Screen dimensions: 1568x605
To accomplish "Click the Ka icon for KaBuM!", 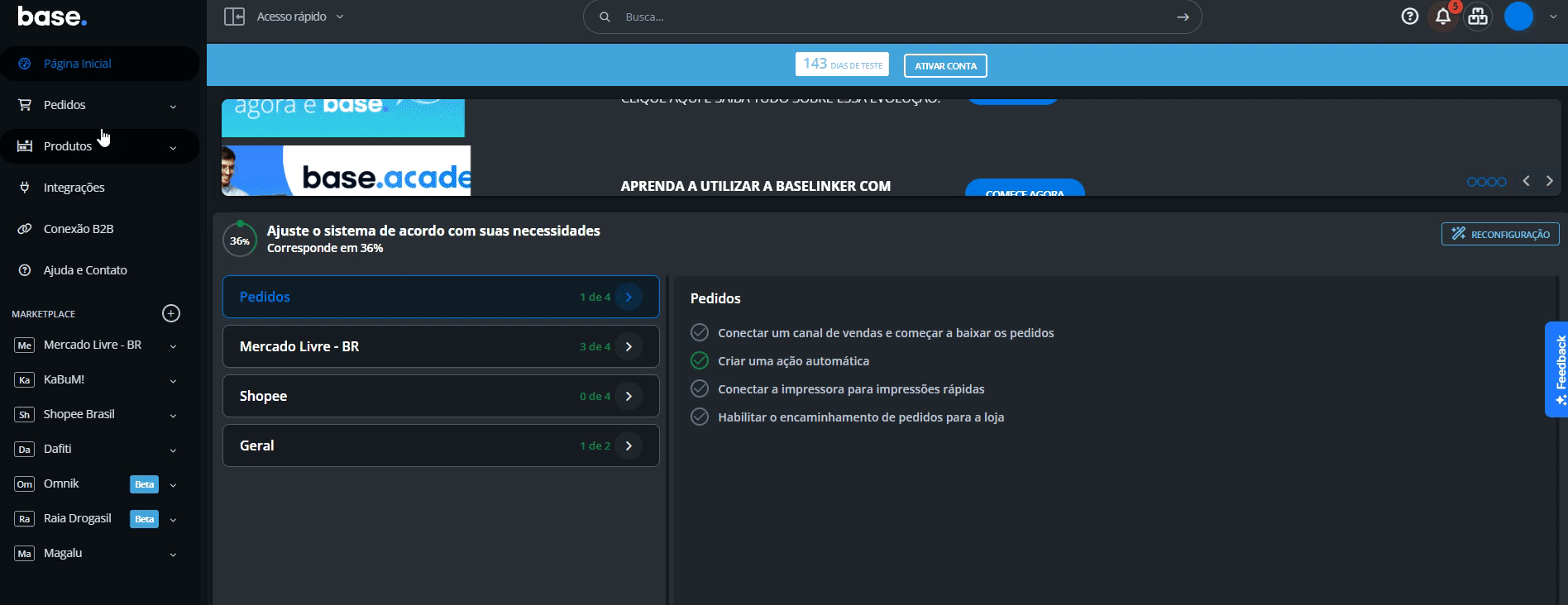I will [25, 380].
